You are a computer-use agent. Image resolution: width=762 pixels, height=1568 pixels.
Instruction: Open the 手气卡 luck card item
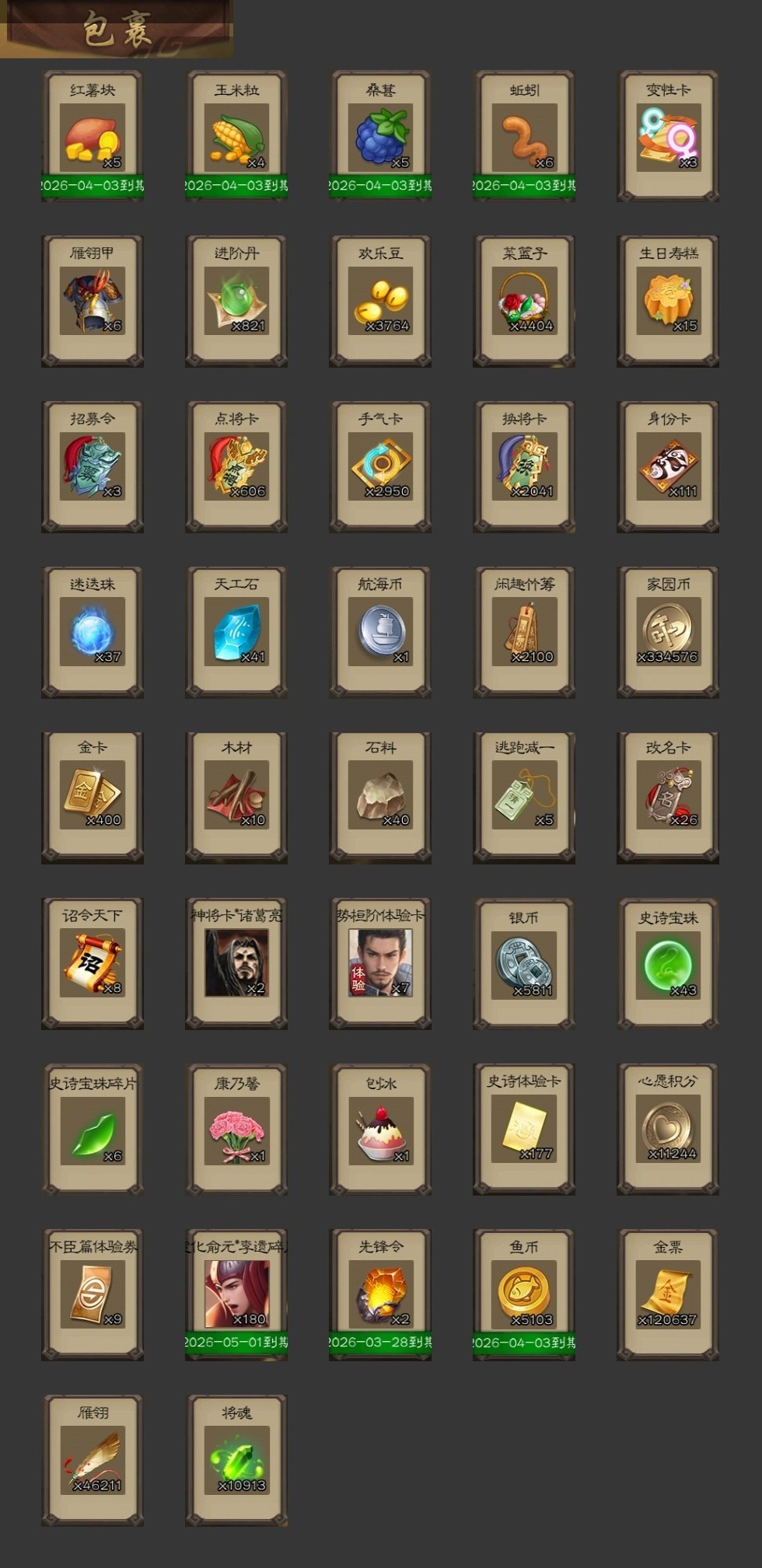[380, 467]
